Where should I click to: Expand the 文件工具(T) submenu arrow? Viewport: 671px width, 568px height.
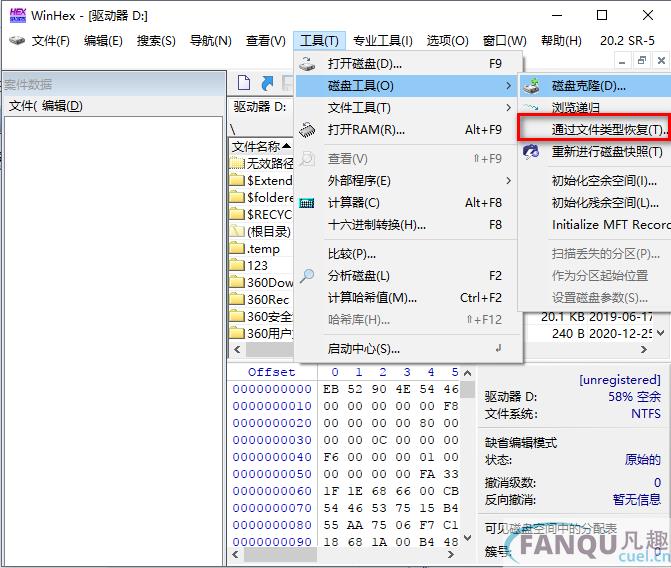508,107
